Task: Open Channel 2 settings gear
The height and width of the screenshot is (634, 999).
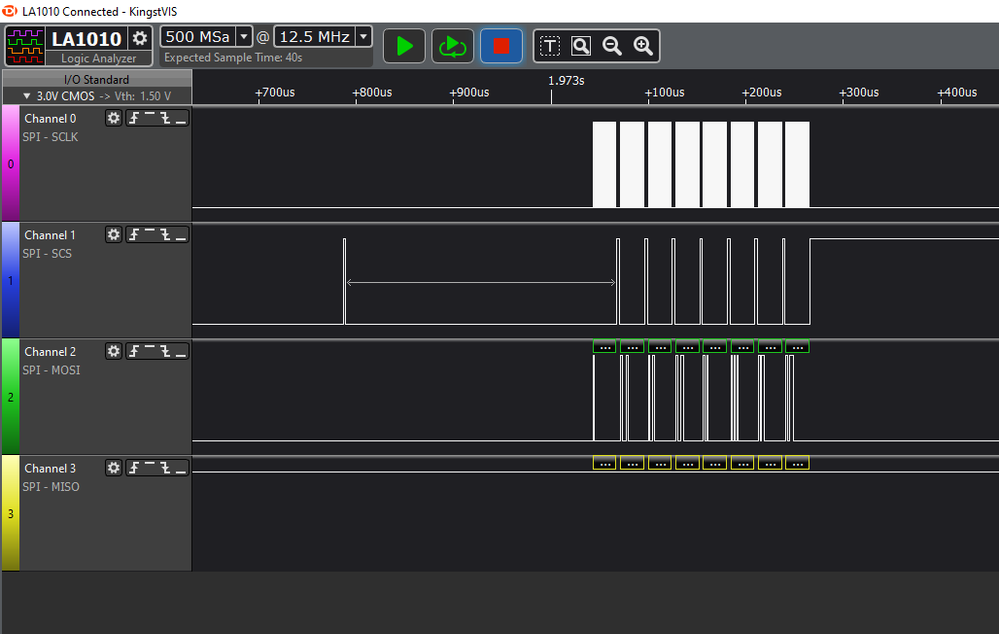Action: point(113,351)
